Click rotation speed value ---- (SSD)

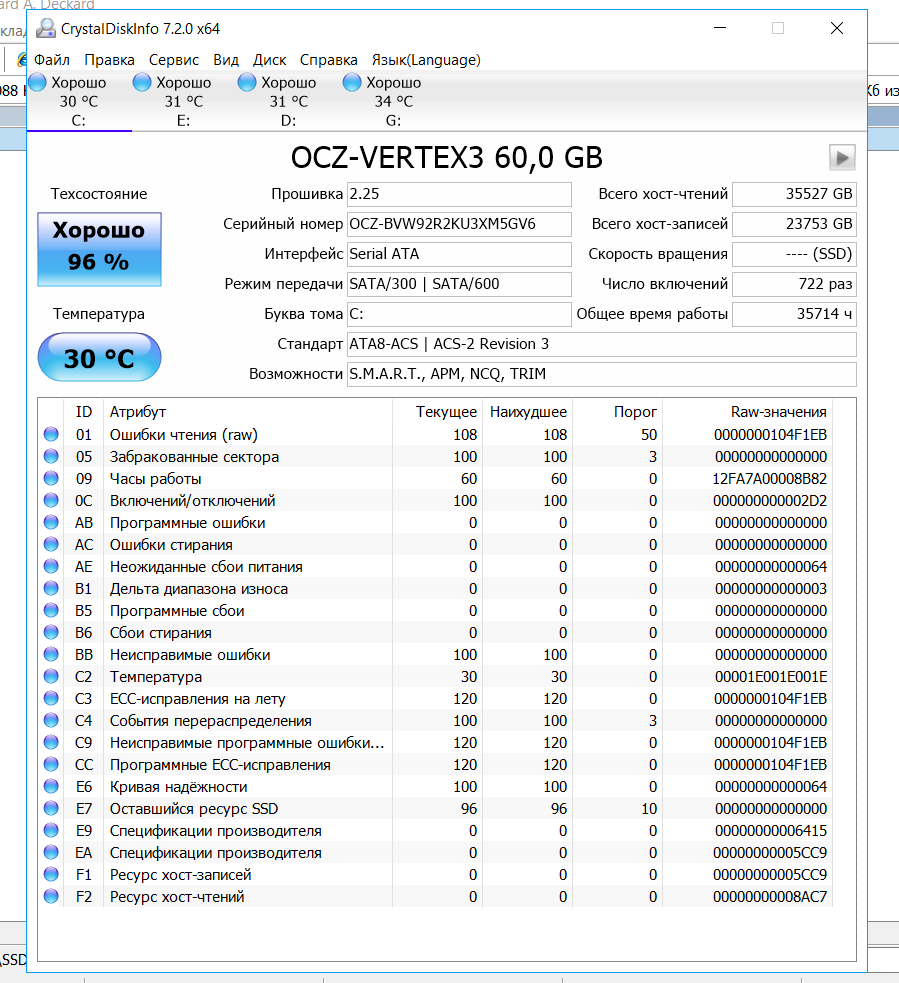tap(794, 254)
